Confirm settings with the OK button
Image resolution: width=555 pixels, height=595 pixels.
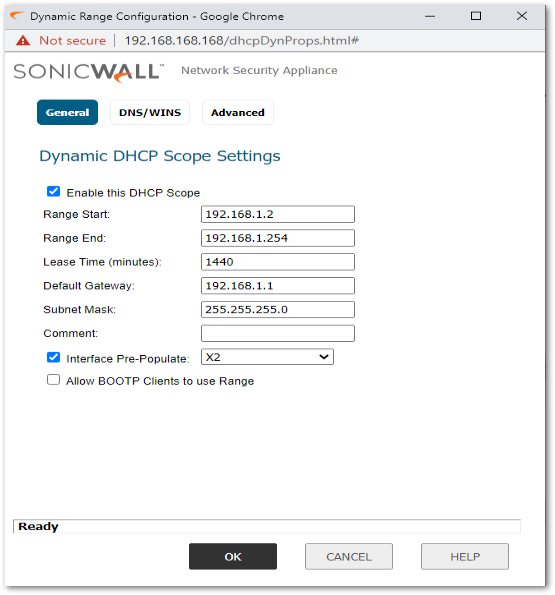pyautogui.click(x=233, y=557)
